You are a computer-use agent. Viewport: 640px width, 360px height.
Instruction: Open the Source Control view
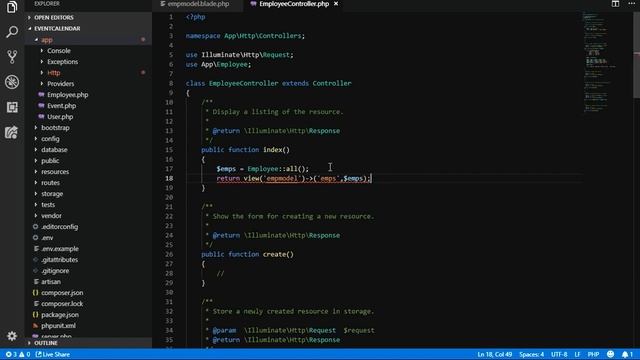point(12,57)
